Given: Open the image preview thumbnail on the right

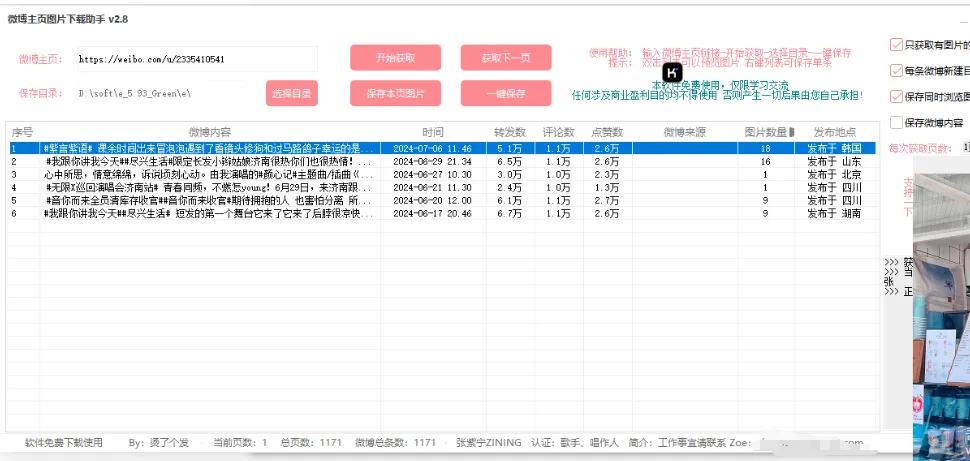Looking at the screenshot, I should pyautogui.click(x=942, y=317).
